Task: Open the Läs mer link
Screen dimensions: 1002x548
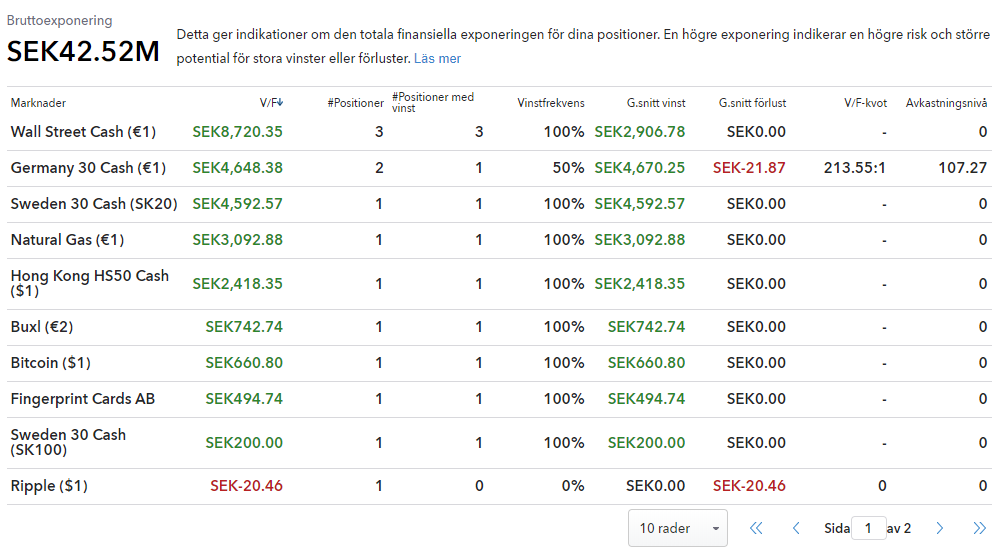Action: pyautogui.click(x=437, y=59)
